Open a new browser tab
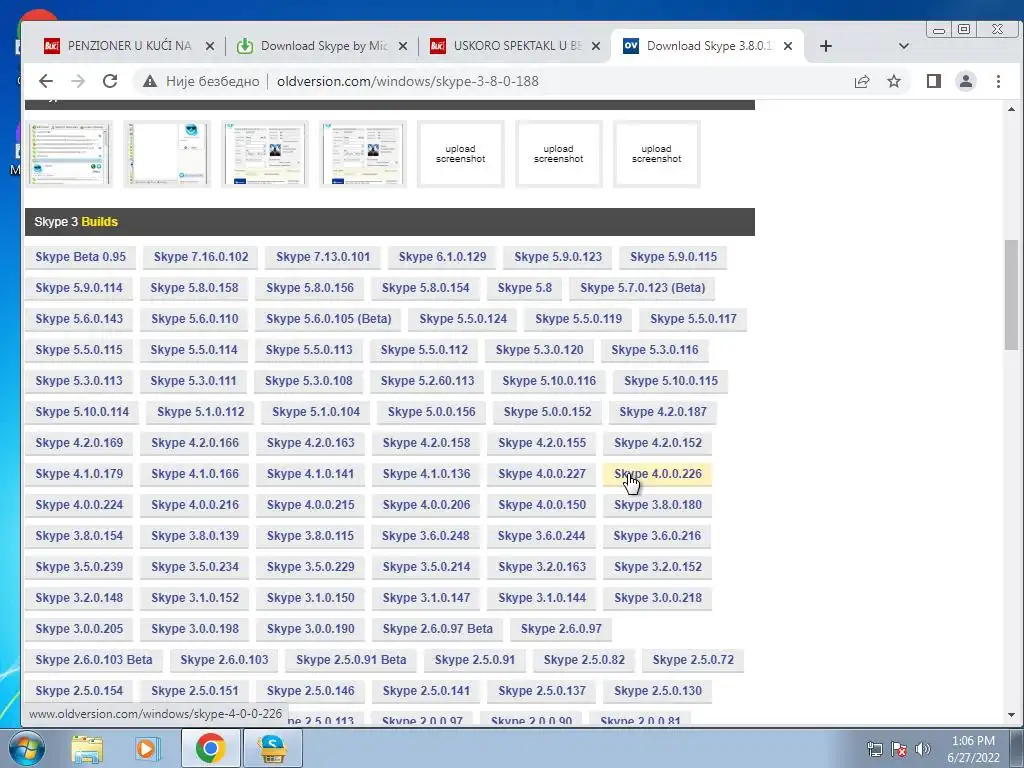 825,46
